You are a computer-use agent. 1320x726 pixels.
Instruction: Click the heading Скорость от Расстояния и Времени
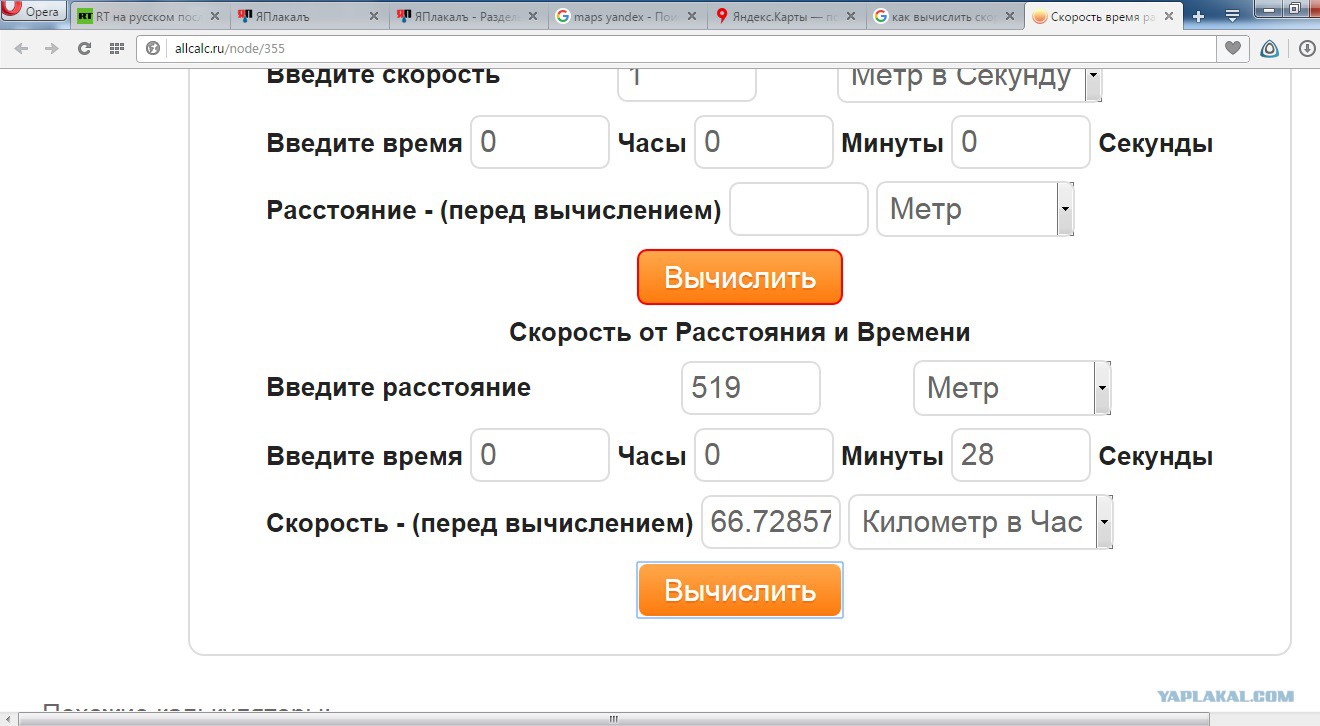point(739,332)
